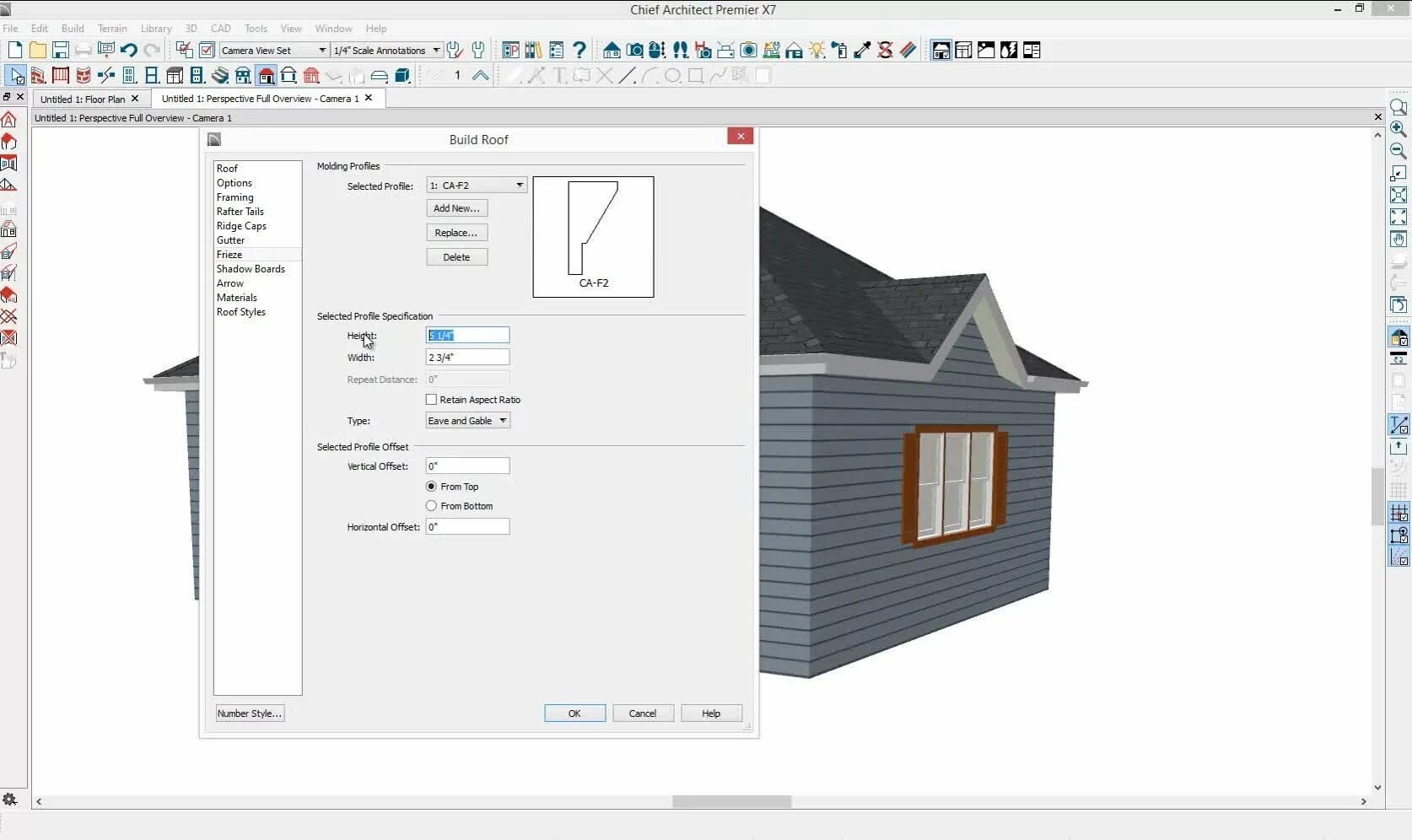Open a plan with the folder icon
Screen dimensions: 1412x840
coord(38,51)
